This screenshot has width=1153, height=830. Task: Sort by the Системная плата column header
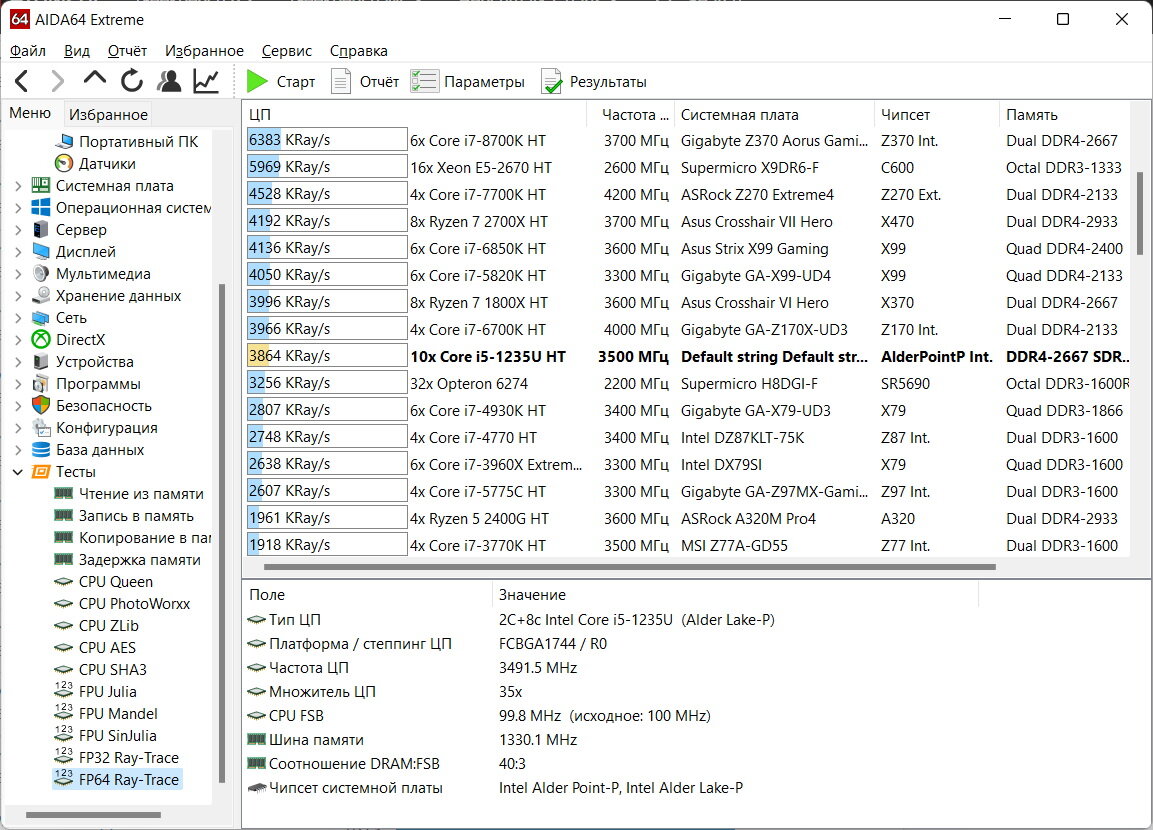point(774,115)
